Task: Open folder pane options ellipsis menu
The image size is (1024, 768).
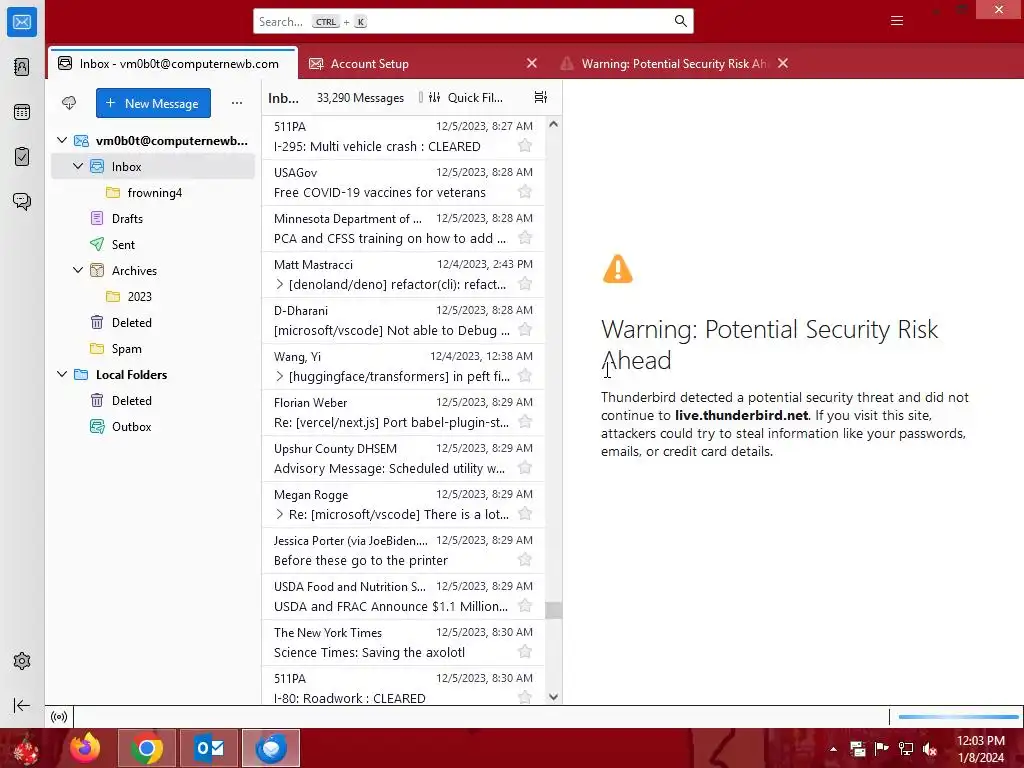Action: (x=237, y=103)
